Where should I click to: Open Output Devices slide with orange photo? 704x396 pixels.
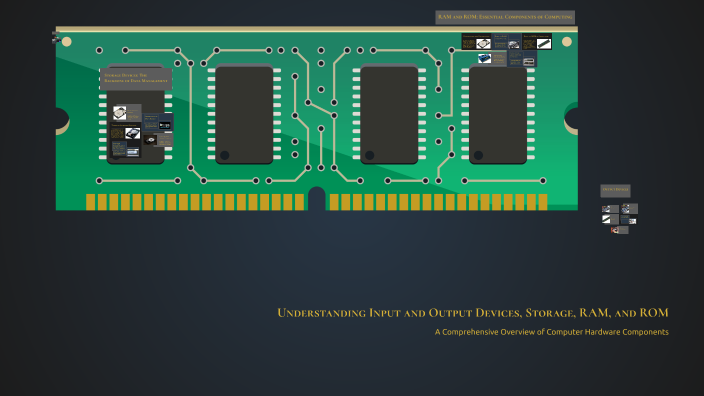[620, 230]
